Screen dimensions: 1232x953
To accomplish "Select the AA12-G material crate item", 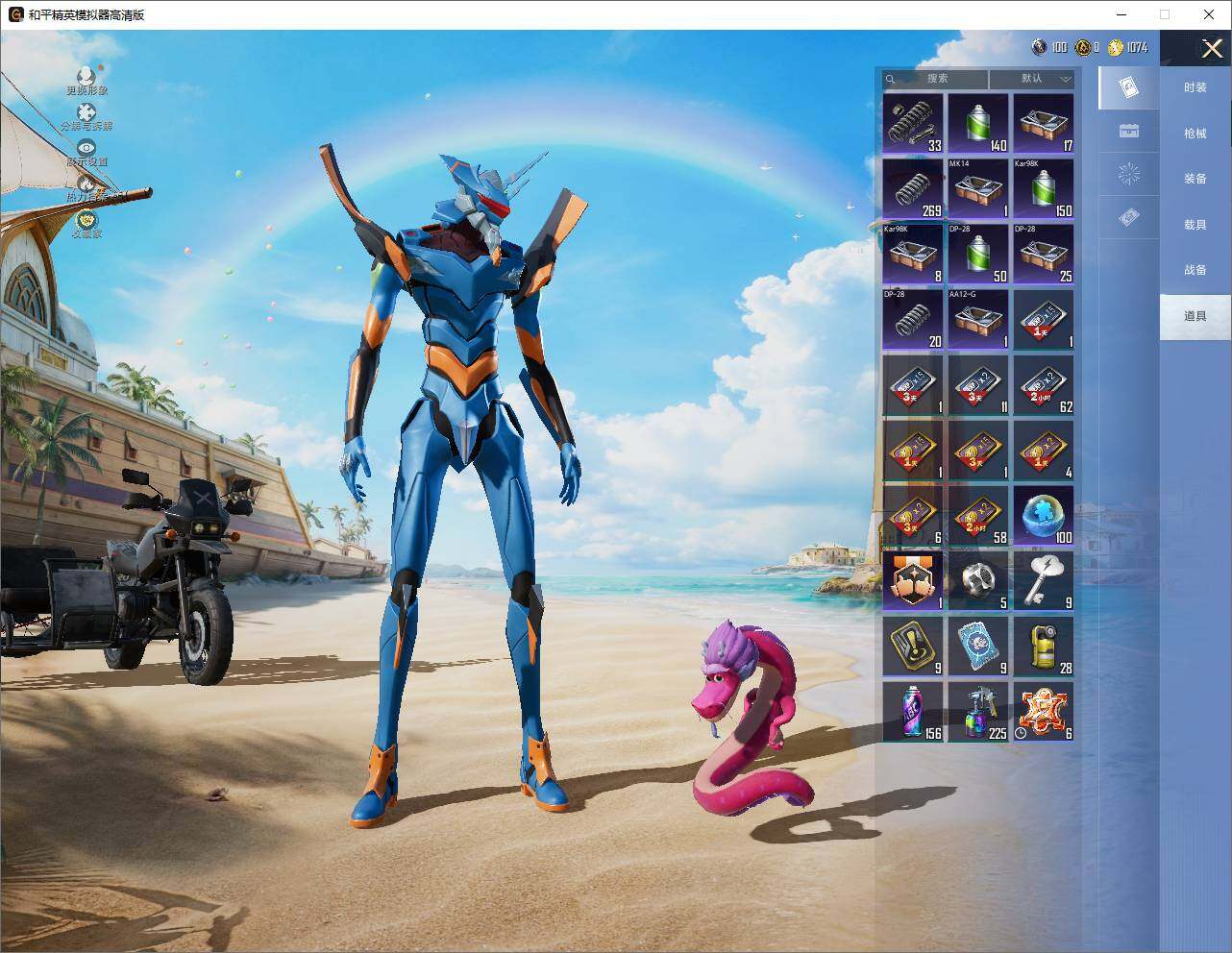I will [x=978, y=319].
